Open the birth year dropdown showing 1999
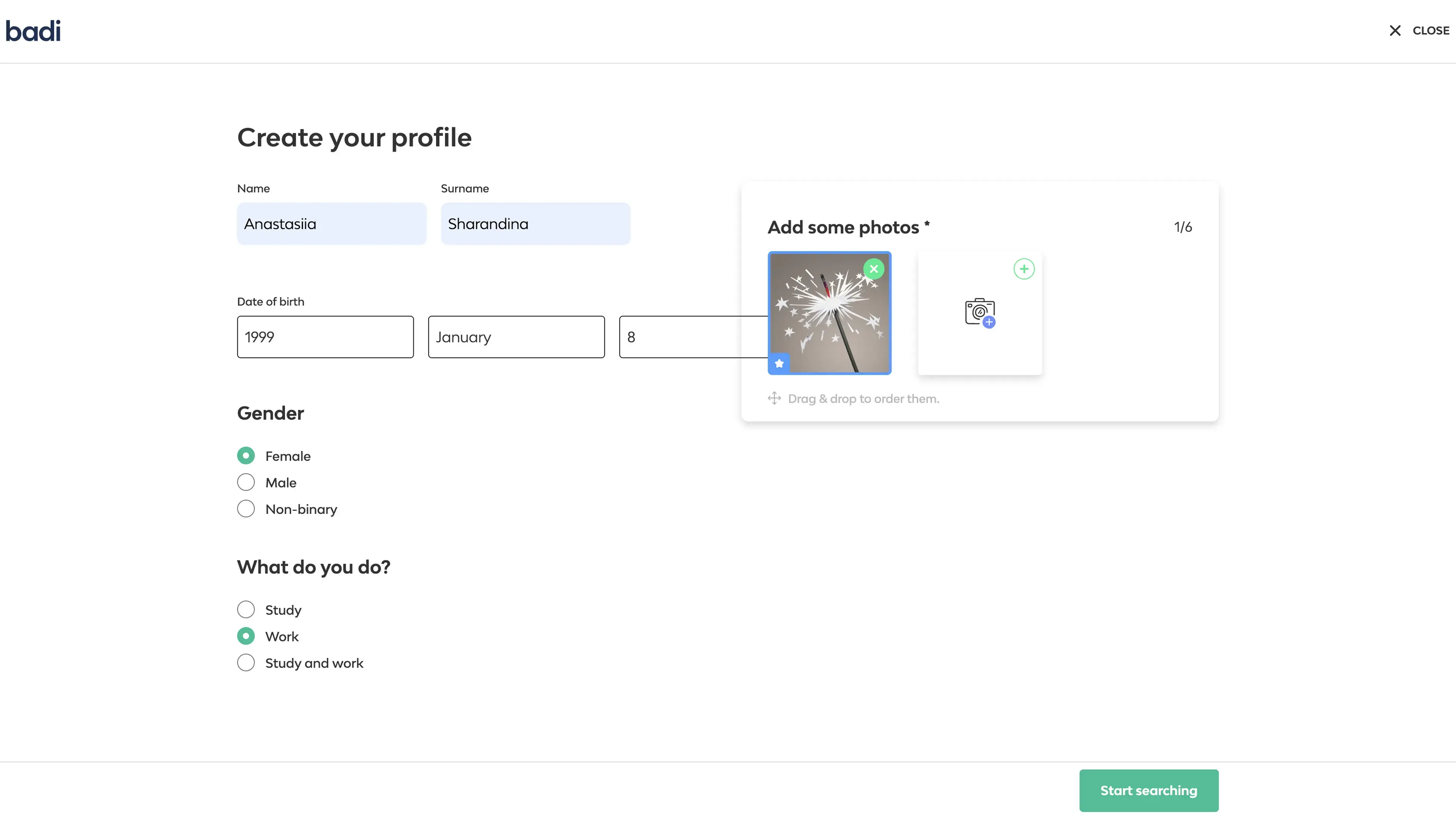 click(x=325, y=337)
